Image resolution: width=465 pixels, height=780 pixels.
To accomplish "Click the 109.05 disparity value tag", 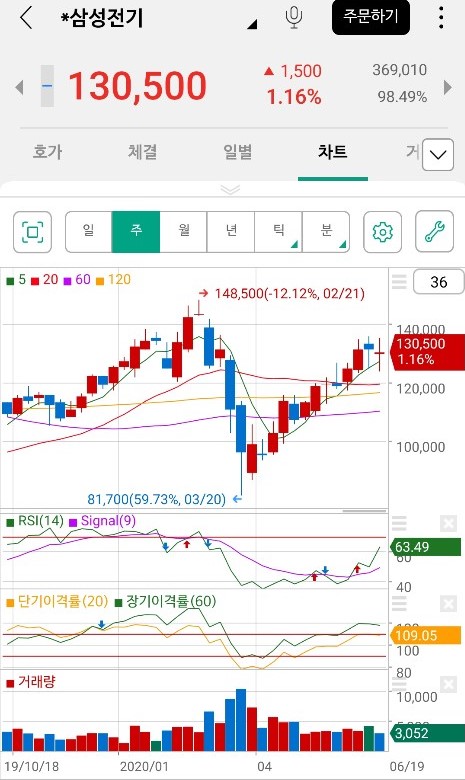I will [426, 636].
